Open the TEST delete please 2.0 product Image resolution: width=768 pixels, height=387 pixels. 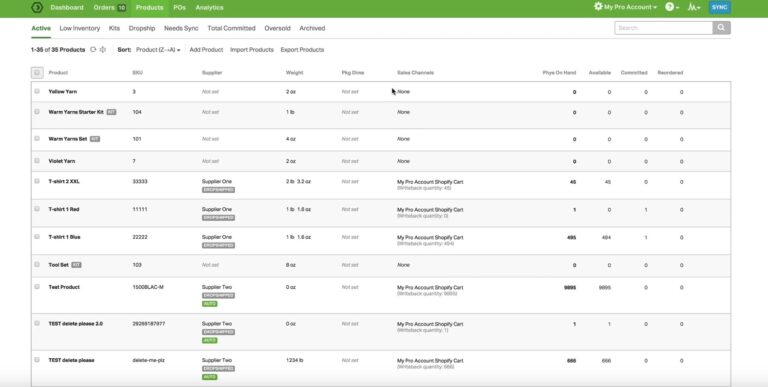click(x=76, y=324)
